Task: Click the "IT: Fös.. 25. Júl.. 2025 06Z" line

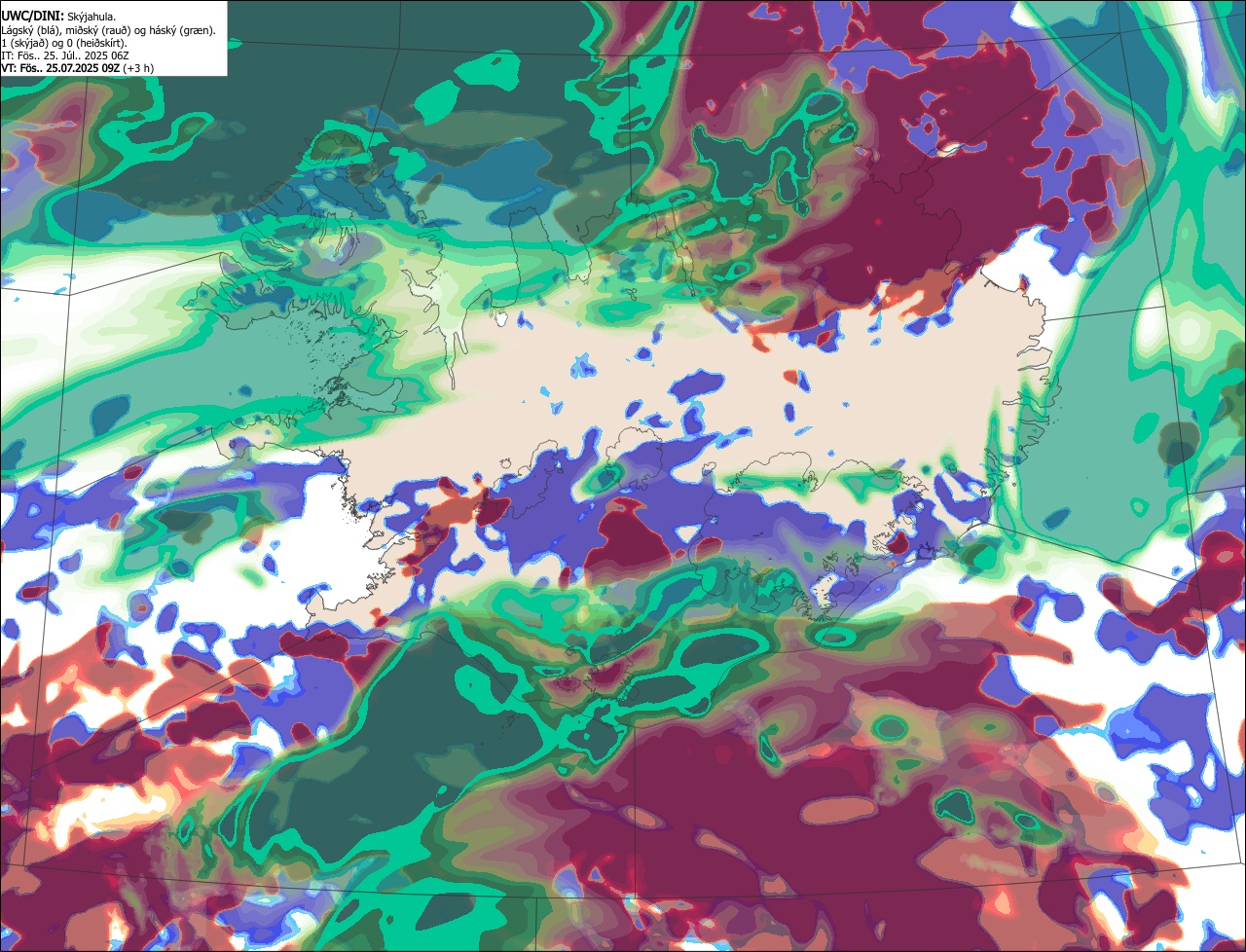Action: 65,55
